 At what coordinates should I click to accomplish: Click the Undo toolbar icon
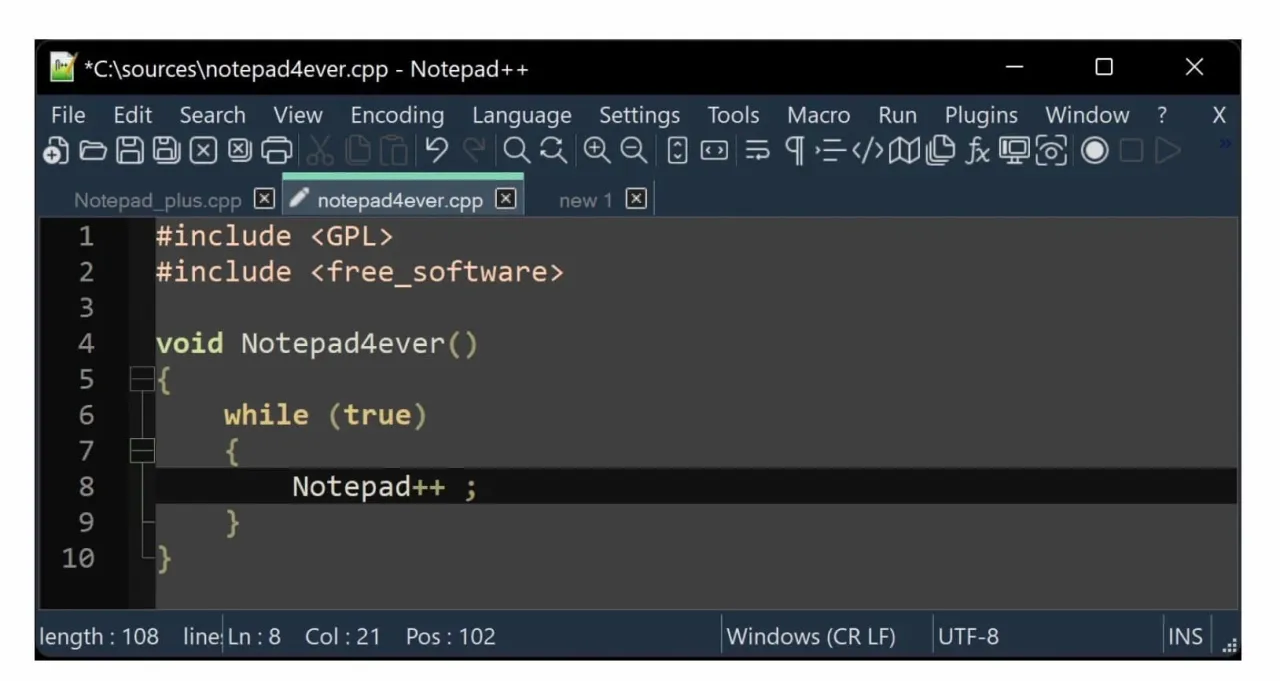[435, 150]
